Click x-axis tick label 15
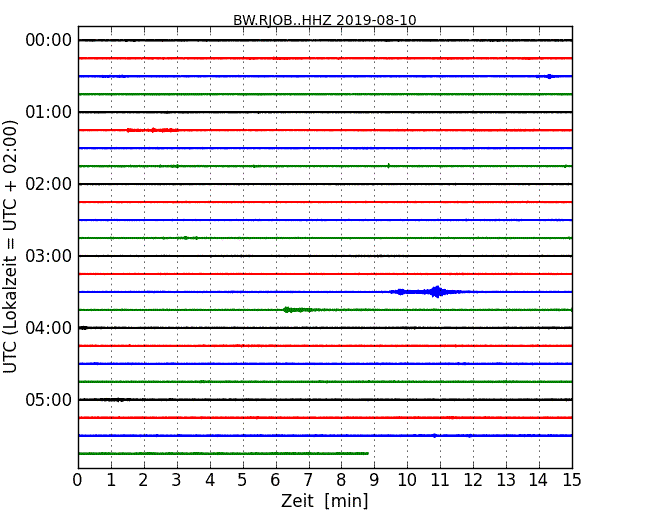650x520 pixels. coord(572,480)
